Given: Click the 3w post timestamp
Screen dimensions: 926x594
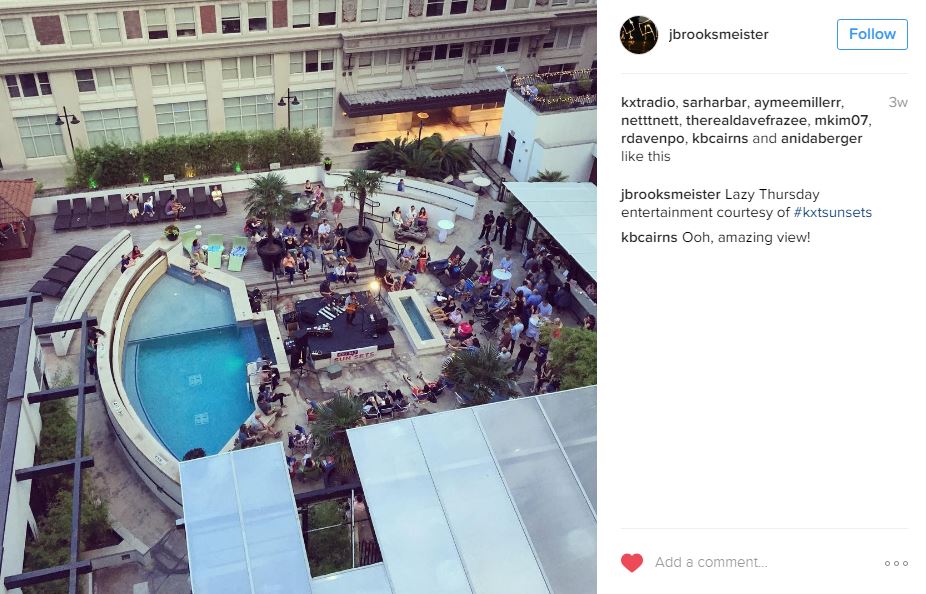Looking at the screenshot, I should (x=898, y=102).
